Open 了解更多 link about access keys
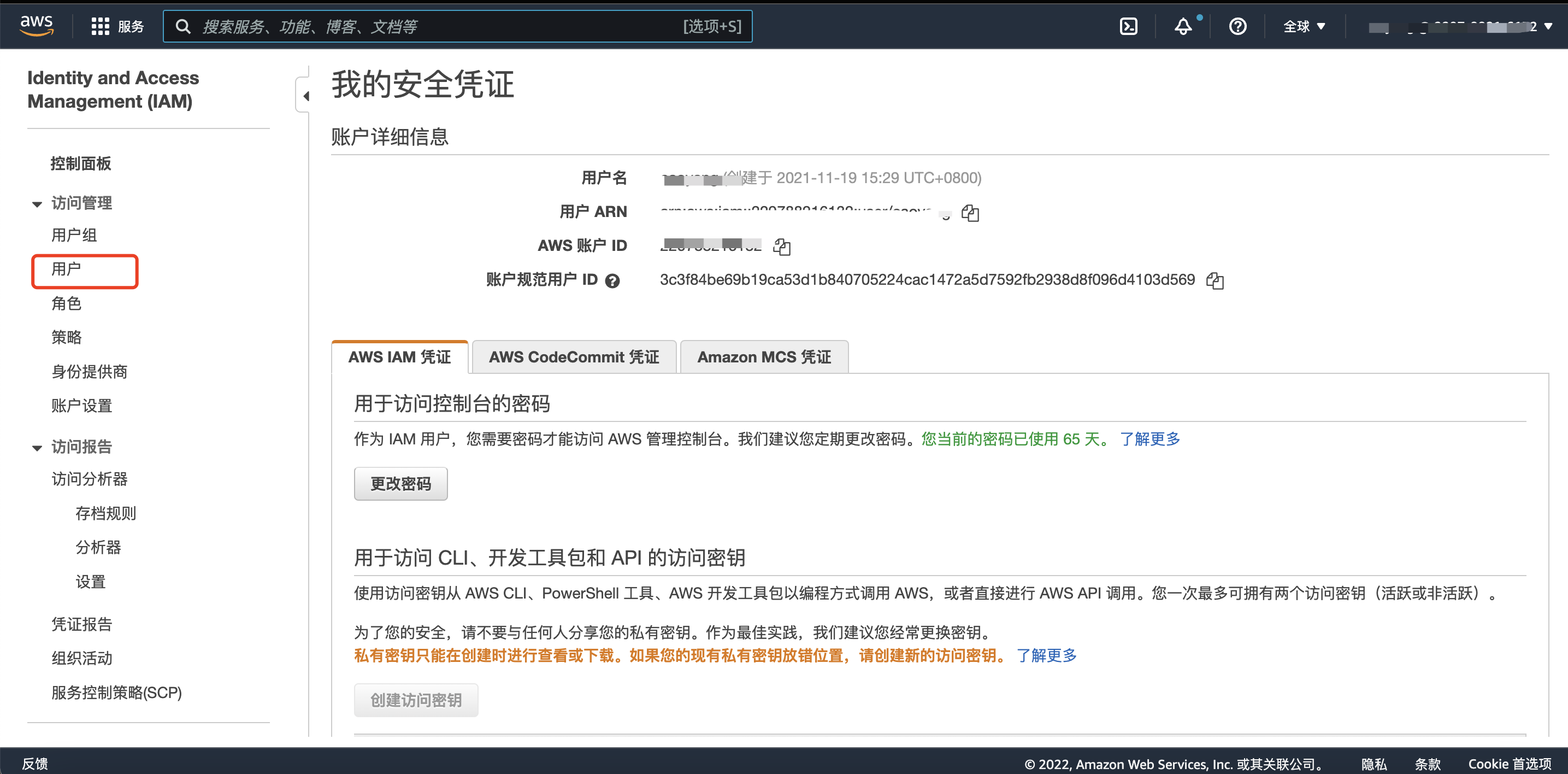This screenshot has height=774, width=1568. (x=1046, y=656)
